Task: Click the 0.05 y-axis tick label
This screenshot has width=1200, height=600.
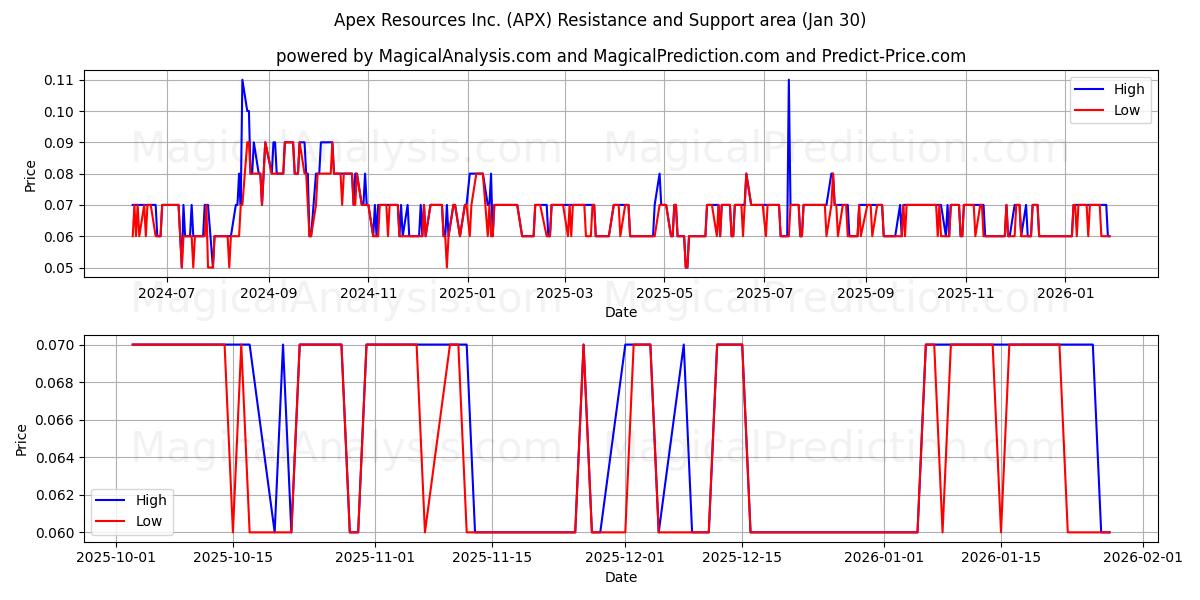Action: (60, 268)
